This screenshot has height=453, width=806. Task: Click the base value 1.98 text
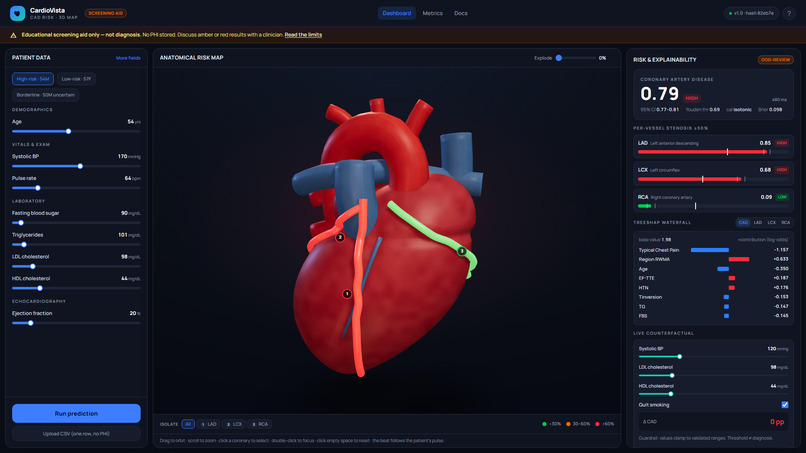(654, 240)
